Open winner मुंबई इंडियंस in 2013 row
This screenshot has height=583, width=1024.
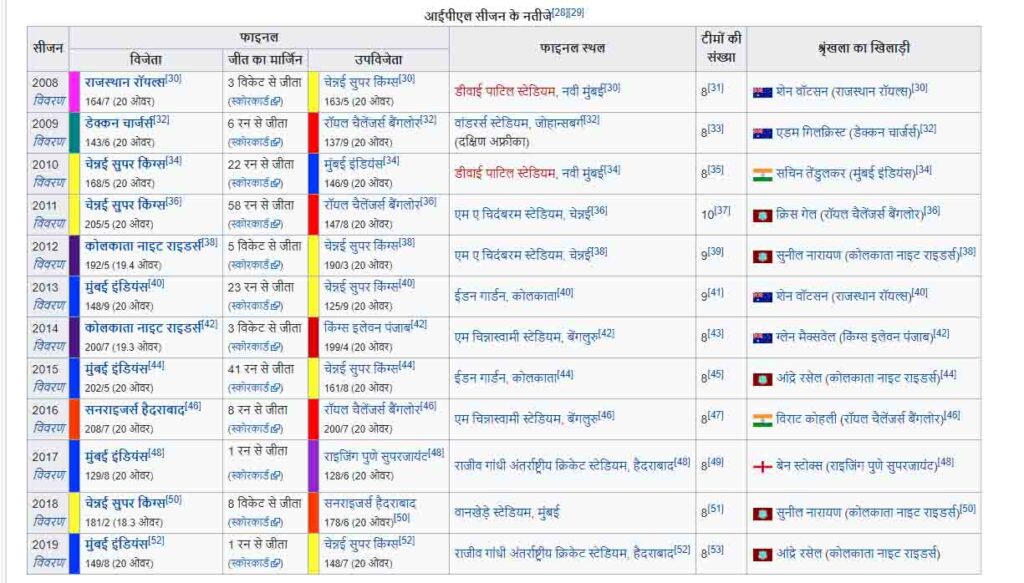[116, 287]
